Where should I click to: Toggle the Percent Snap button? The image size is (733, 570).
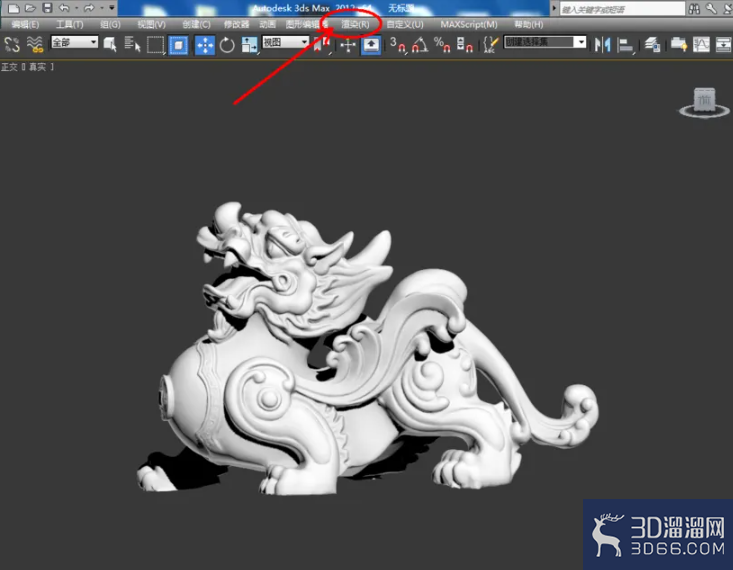click(x=442, y=45)
